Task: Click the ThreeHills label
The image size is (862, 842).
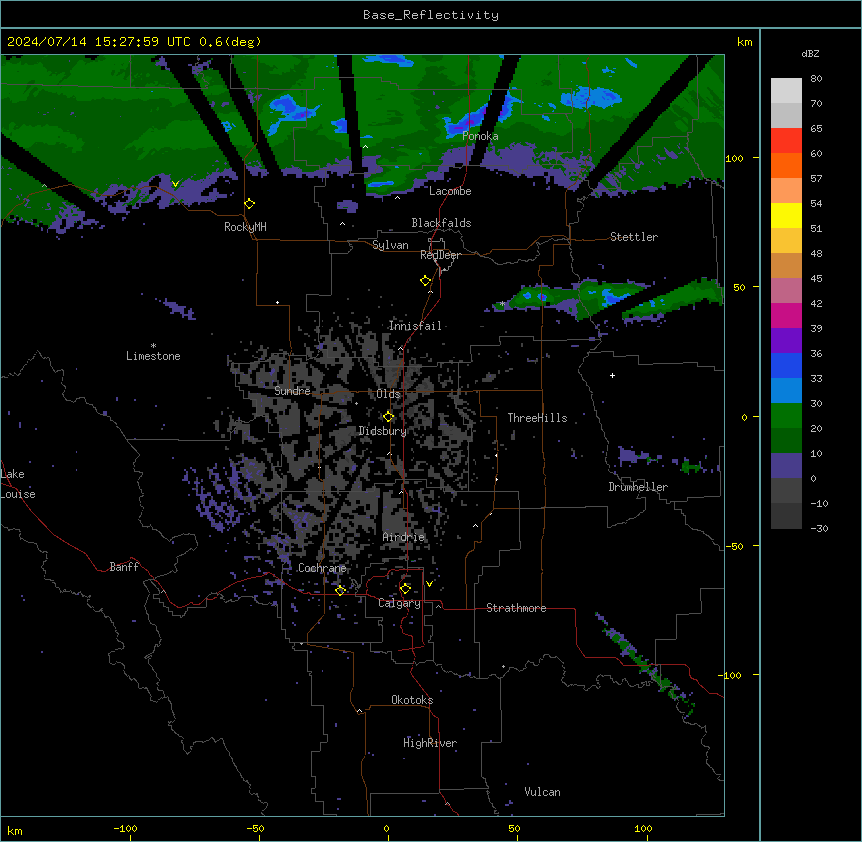Action: click(x=537, y=418)
